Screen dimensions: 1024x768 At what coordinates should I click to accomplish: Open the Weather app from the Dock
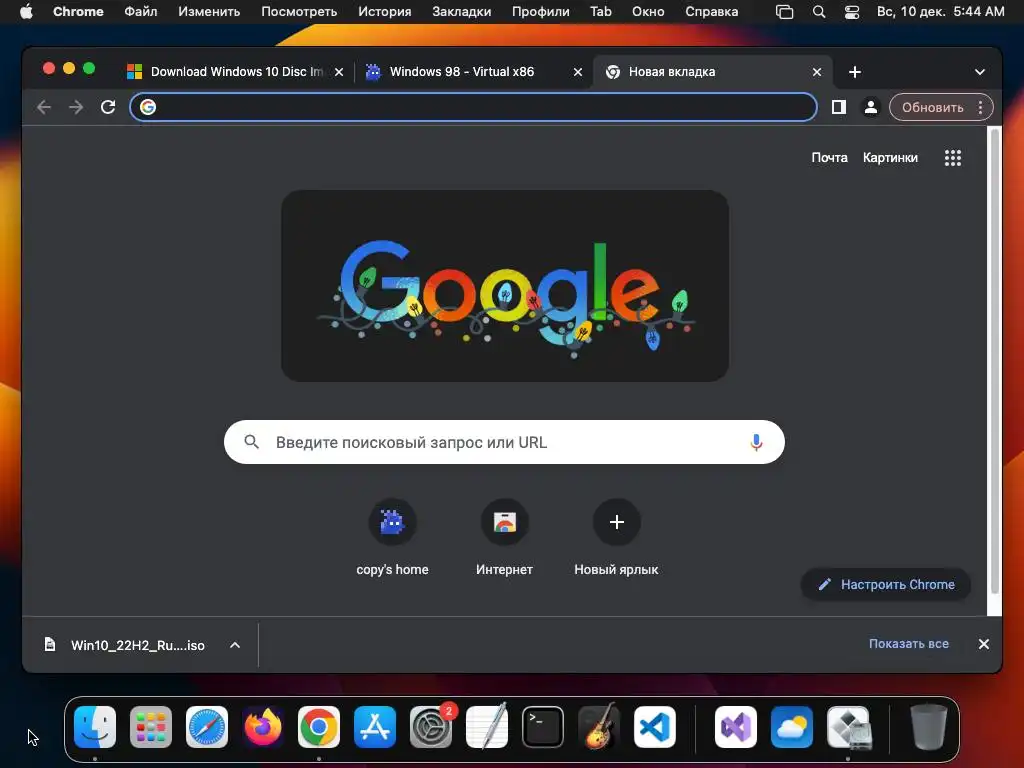(x=792, y=727)
